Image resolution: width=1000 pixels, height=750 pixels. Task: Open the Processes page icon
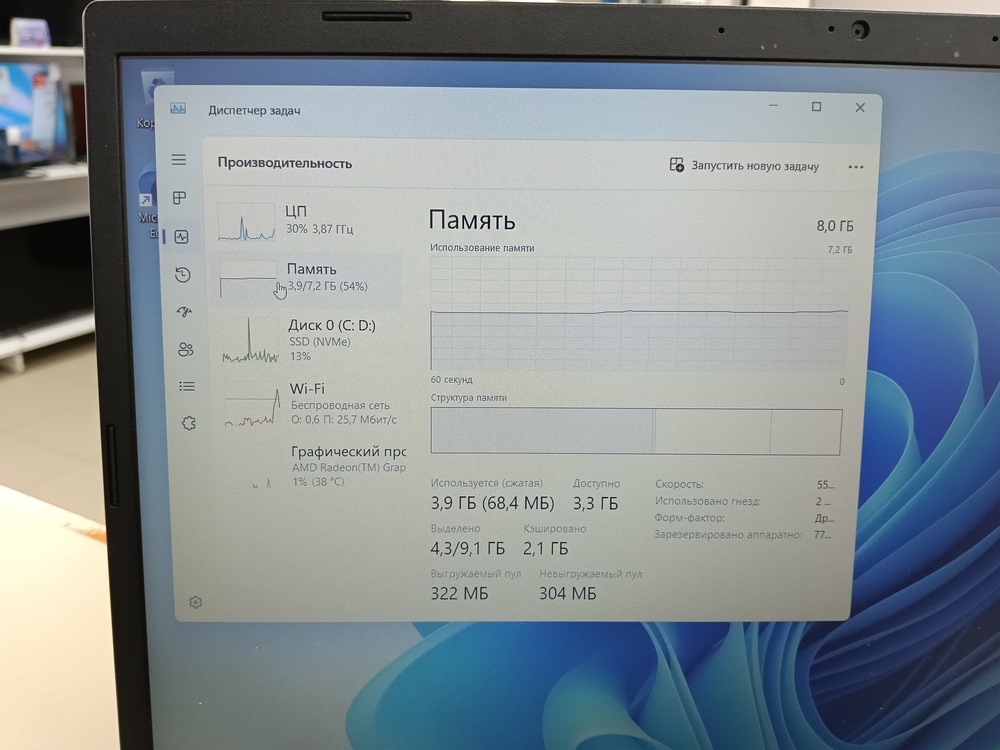coord(180,198)
